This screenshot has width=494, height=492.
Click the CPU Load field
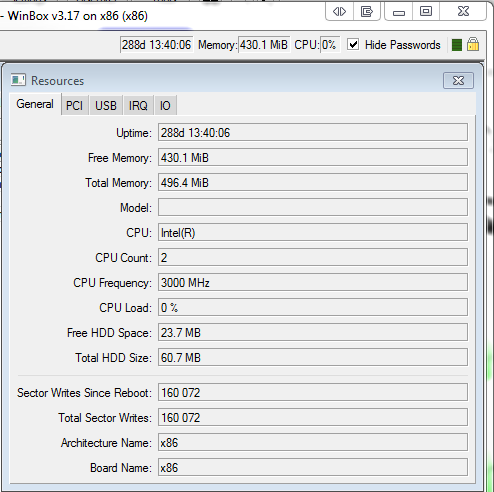[313, 307]
